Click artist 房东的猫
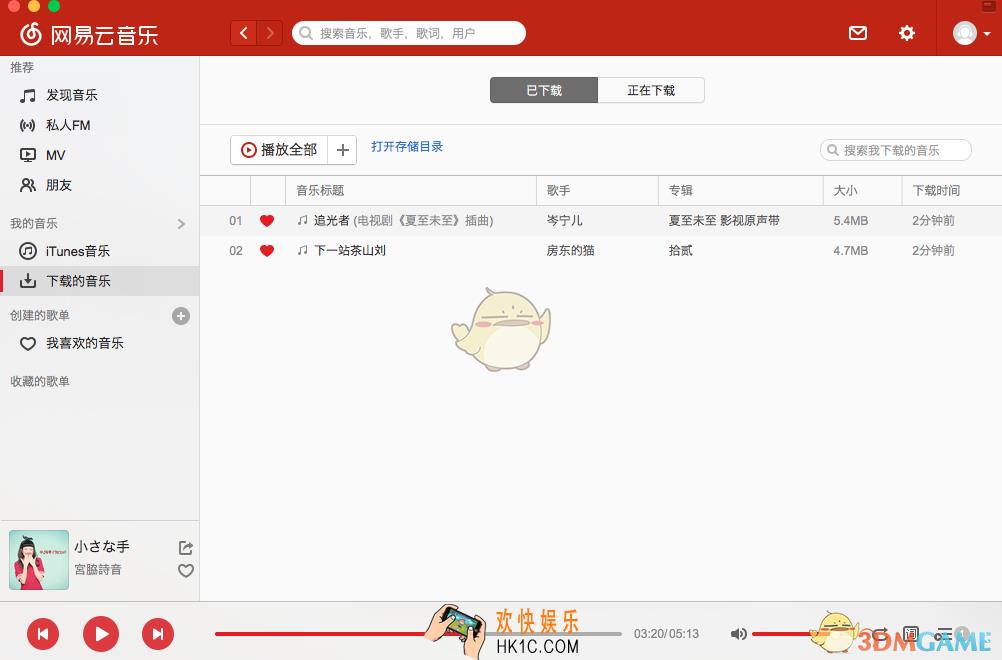Screen dimensions: 1002x660 [x=571, y=250]
